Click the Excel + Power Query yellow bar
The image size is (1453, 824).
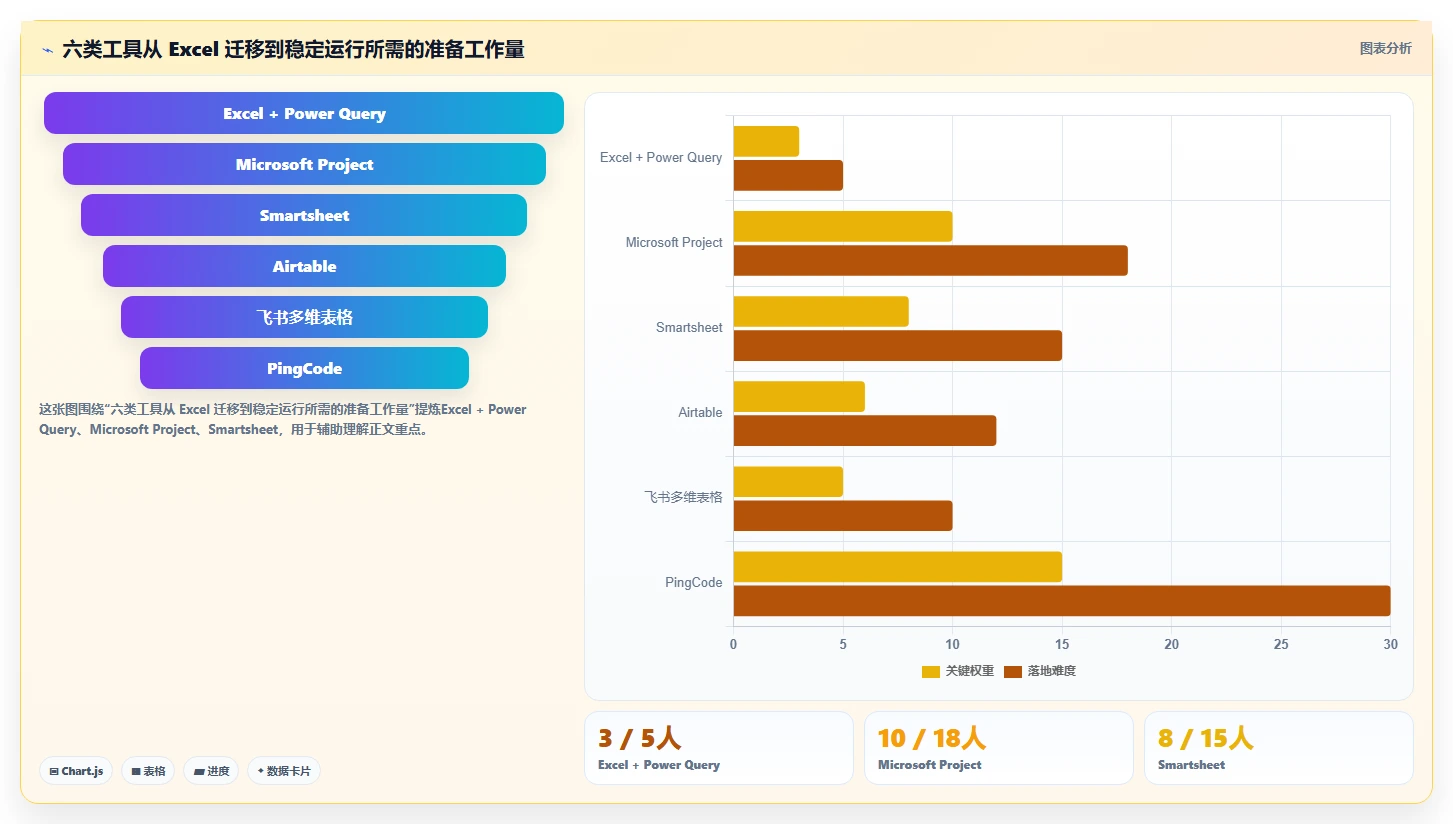766,141
